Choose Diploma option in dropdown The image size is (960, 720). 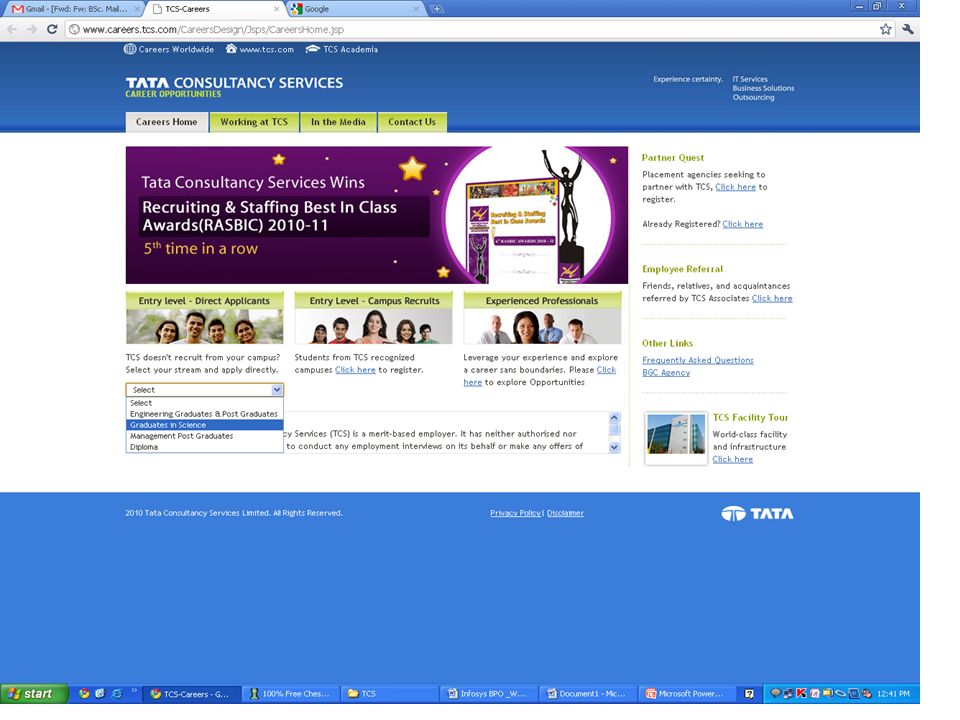[204, 447]
